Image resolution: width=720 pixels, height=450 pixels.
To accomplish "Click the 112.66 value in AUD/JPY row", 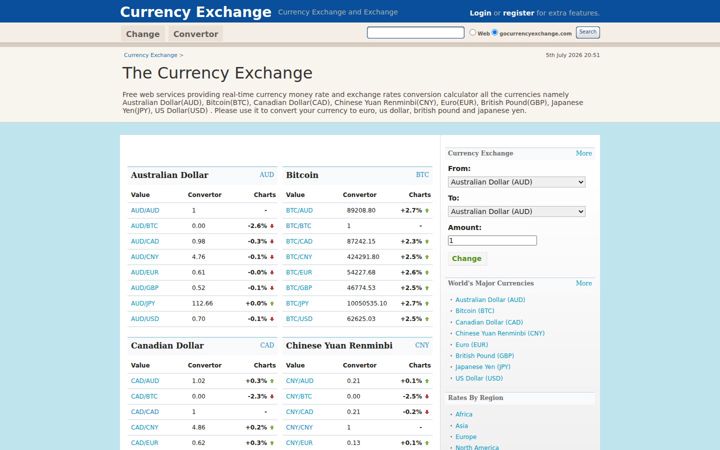I will 202,304.
